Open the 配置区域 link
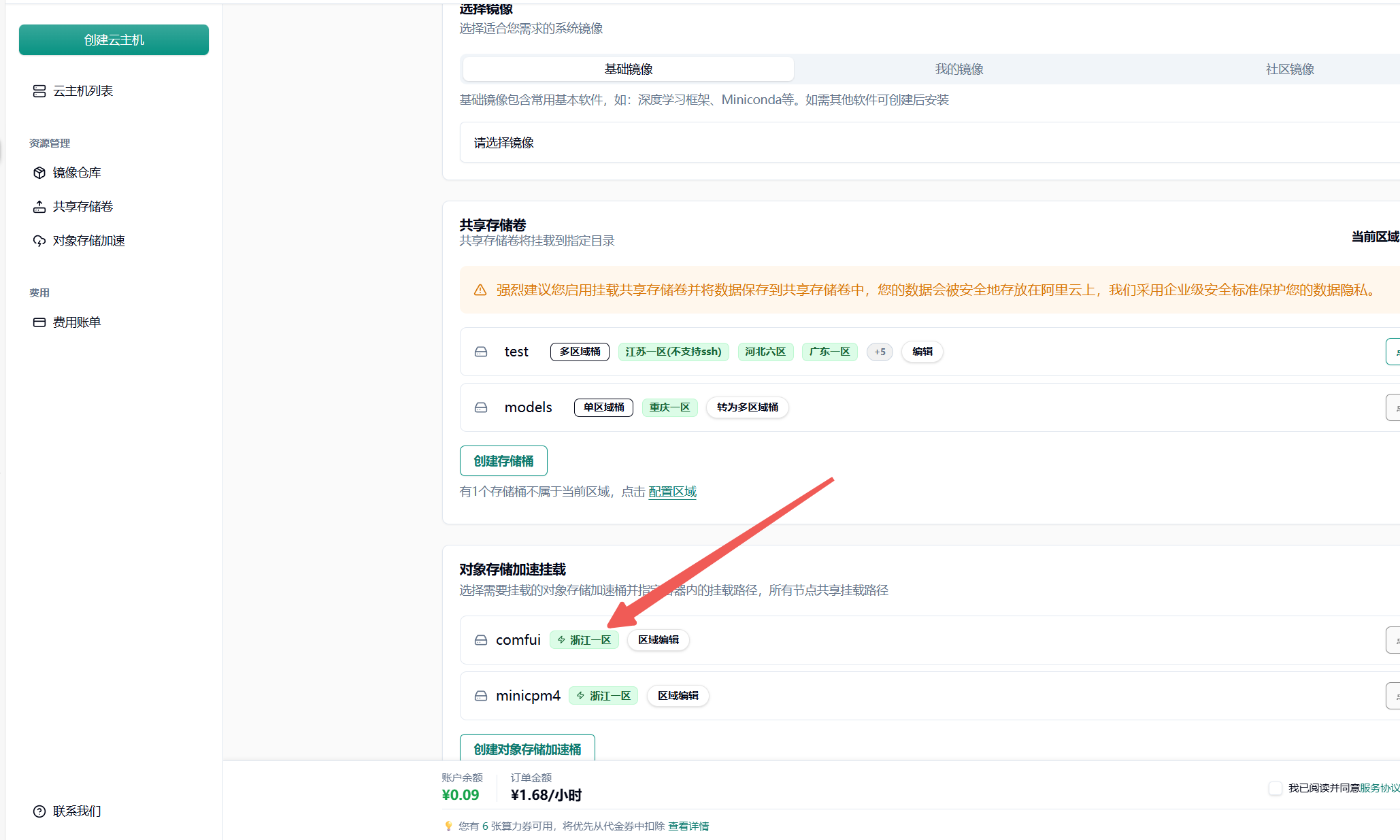 click(x=672, y=492)
